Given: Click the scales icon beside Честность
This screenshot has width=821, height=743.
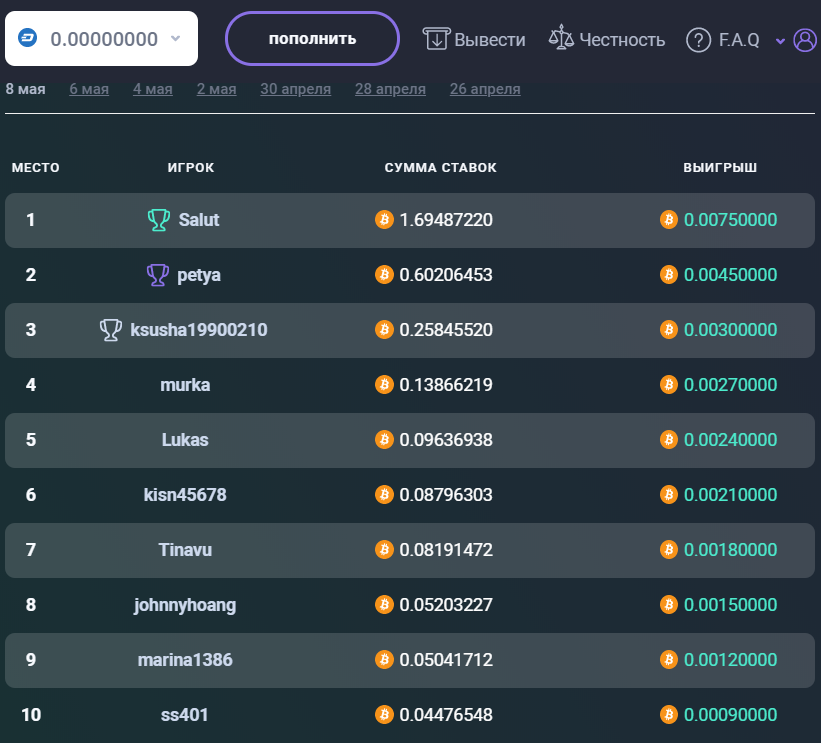Looking at the screenshot, I should pos(561,38).
